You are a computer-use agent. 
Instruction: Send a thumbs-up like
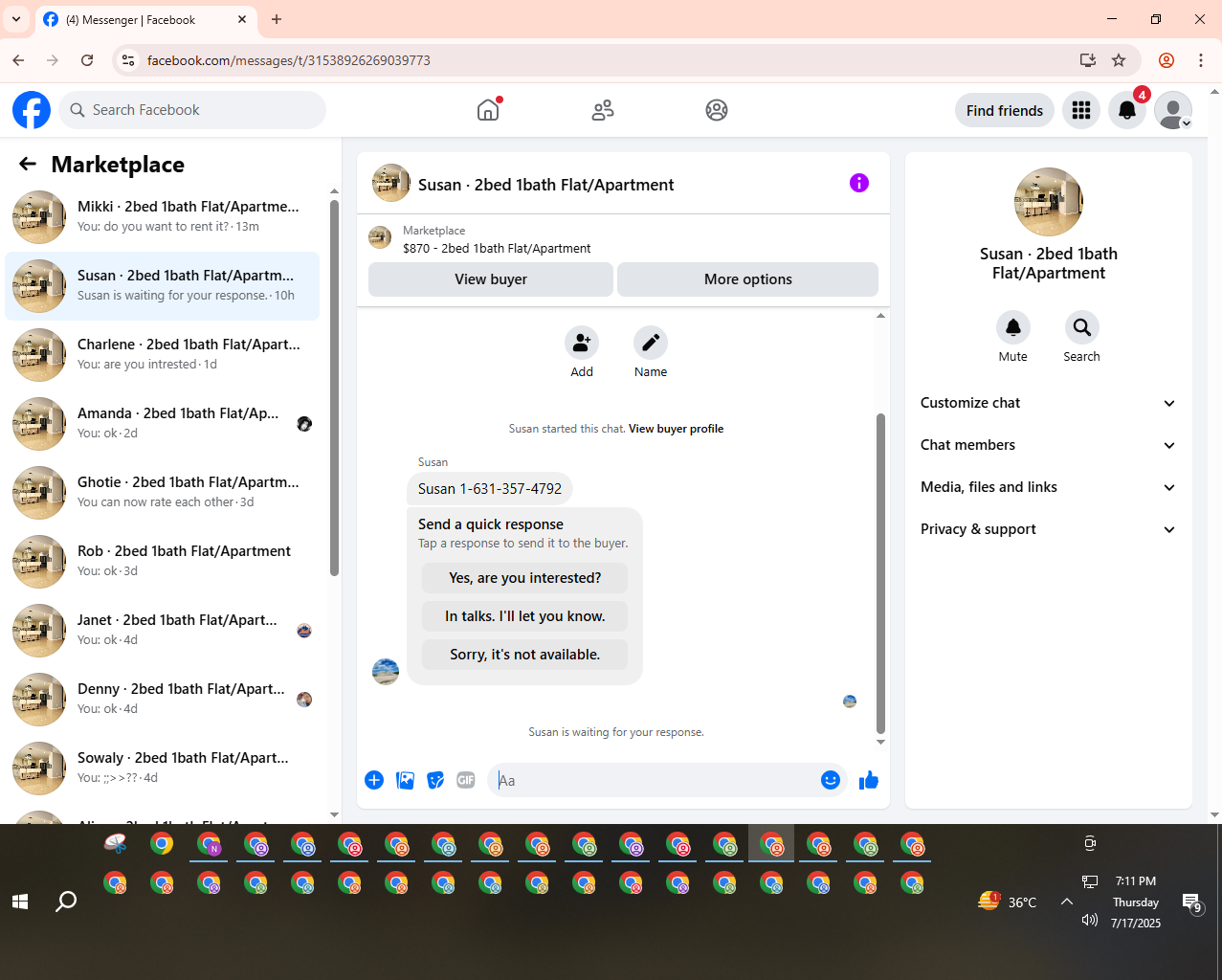(x=869, y=780)
